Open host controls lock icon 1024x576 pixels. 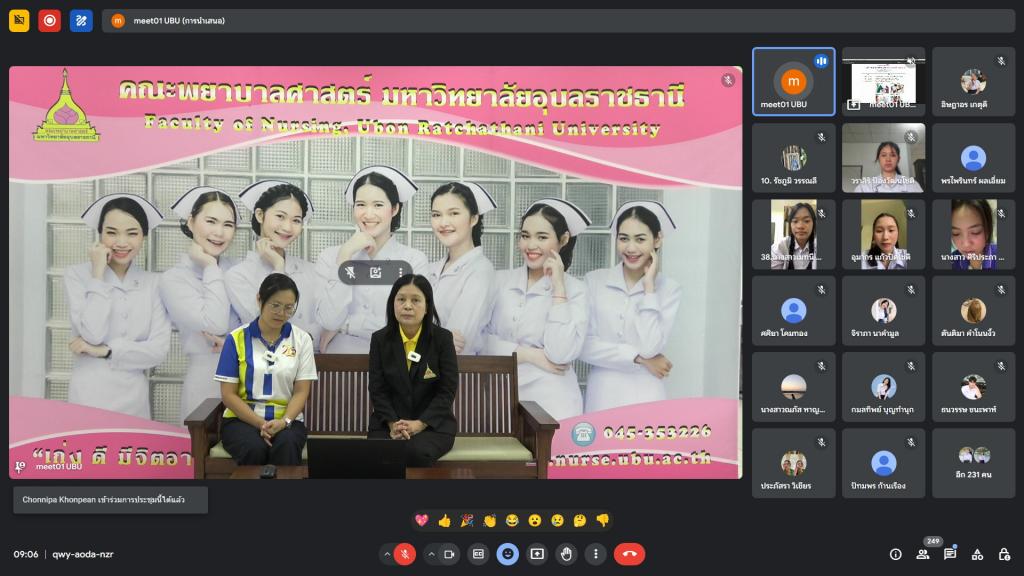tap(1003, 554)
